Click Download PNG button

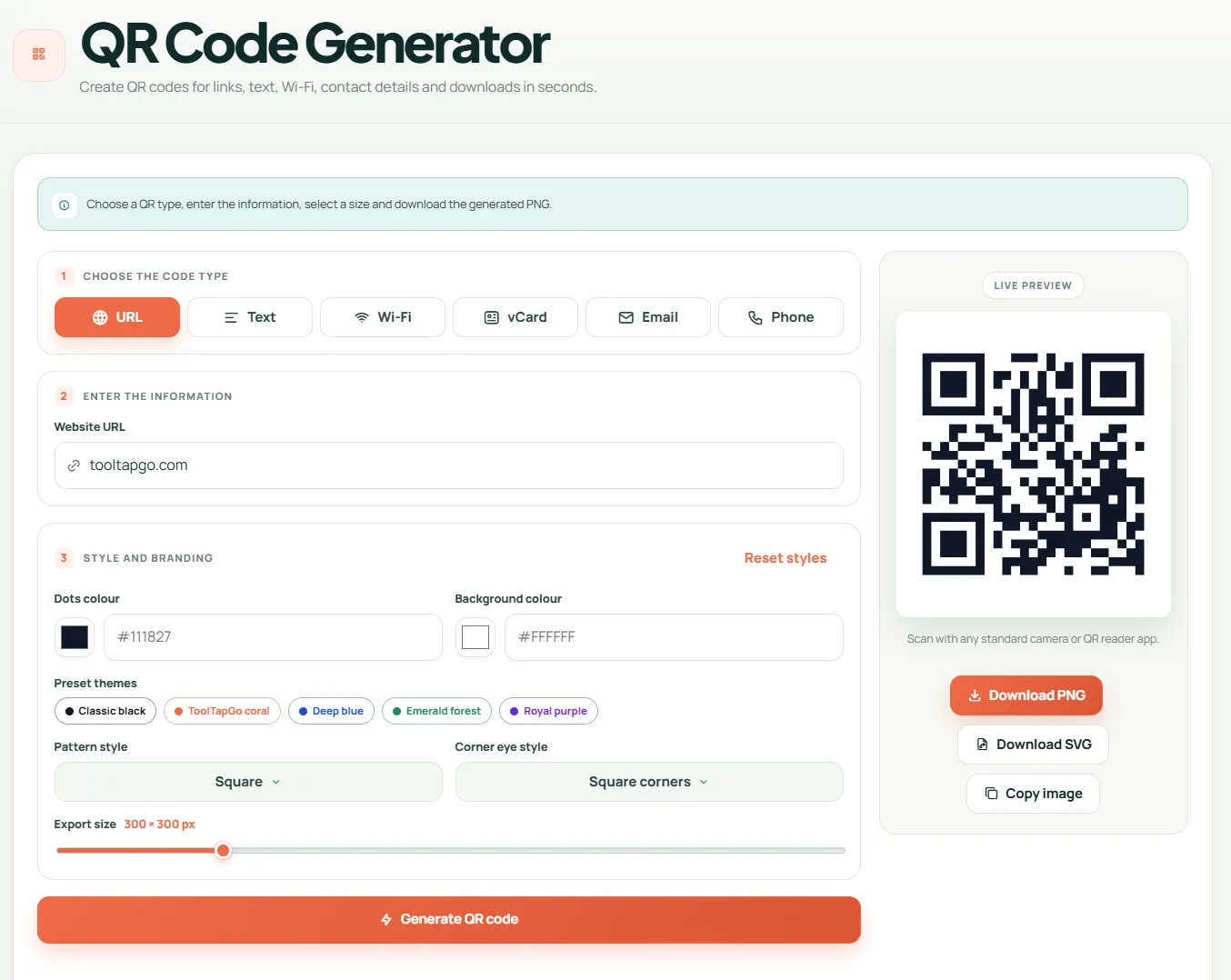point(1026,695)
